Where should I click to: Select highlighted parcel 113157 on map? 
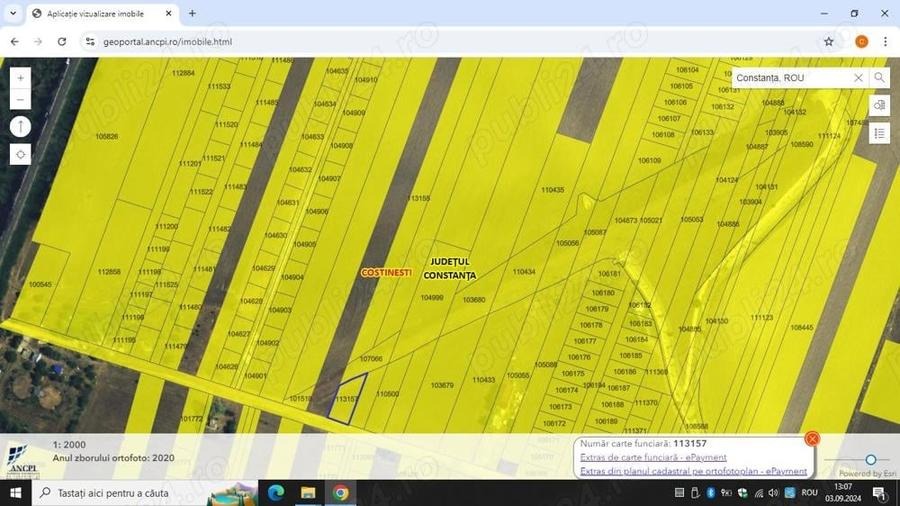coord(347,400)
